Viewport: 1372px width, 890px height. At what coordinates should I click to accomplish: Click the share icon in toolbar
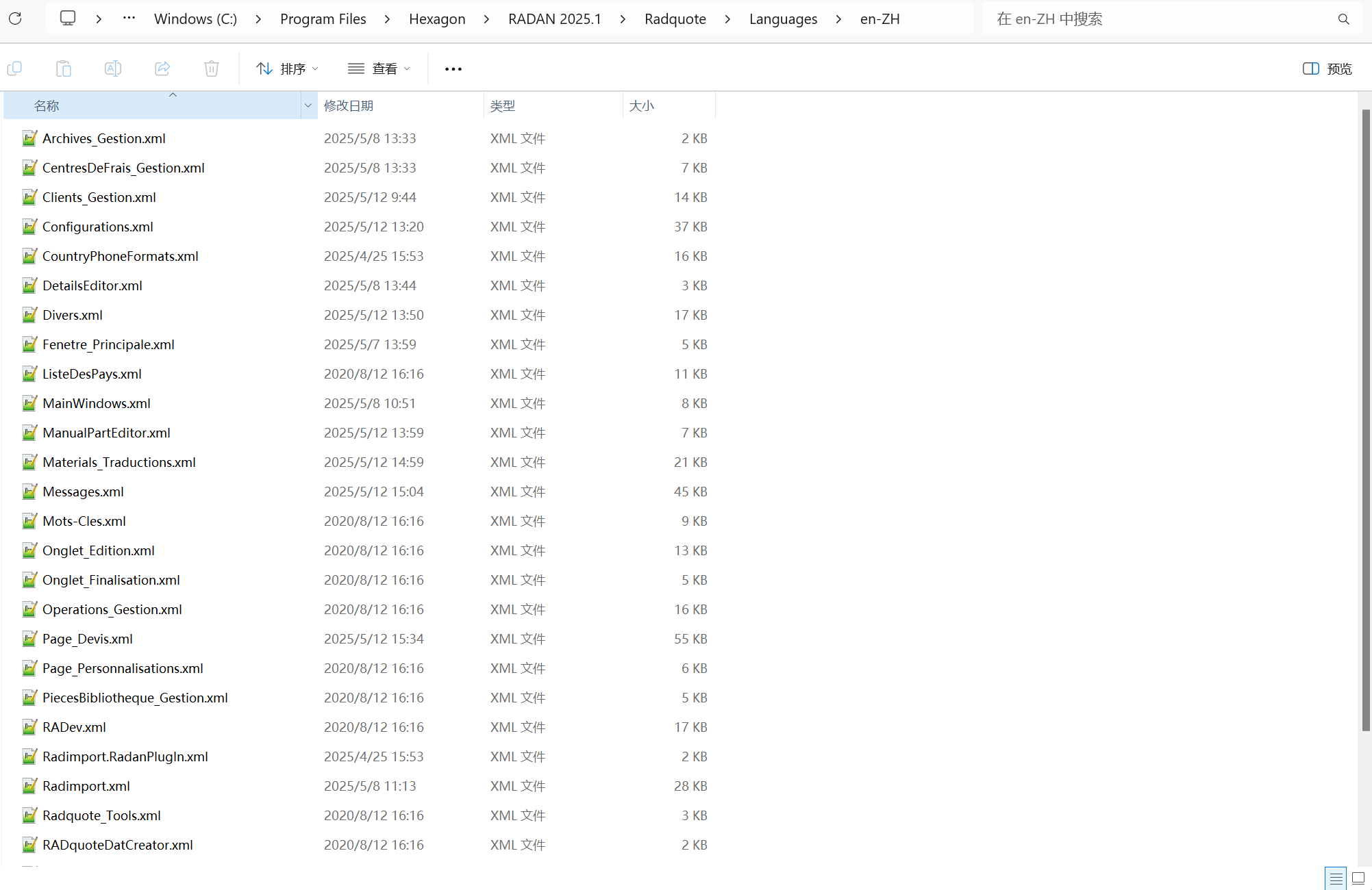coord(162,68)
